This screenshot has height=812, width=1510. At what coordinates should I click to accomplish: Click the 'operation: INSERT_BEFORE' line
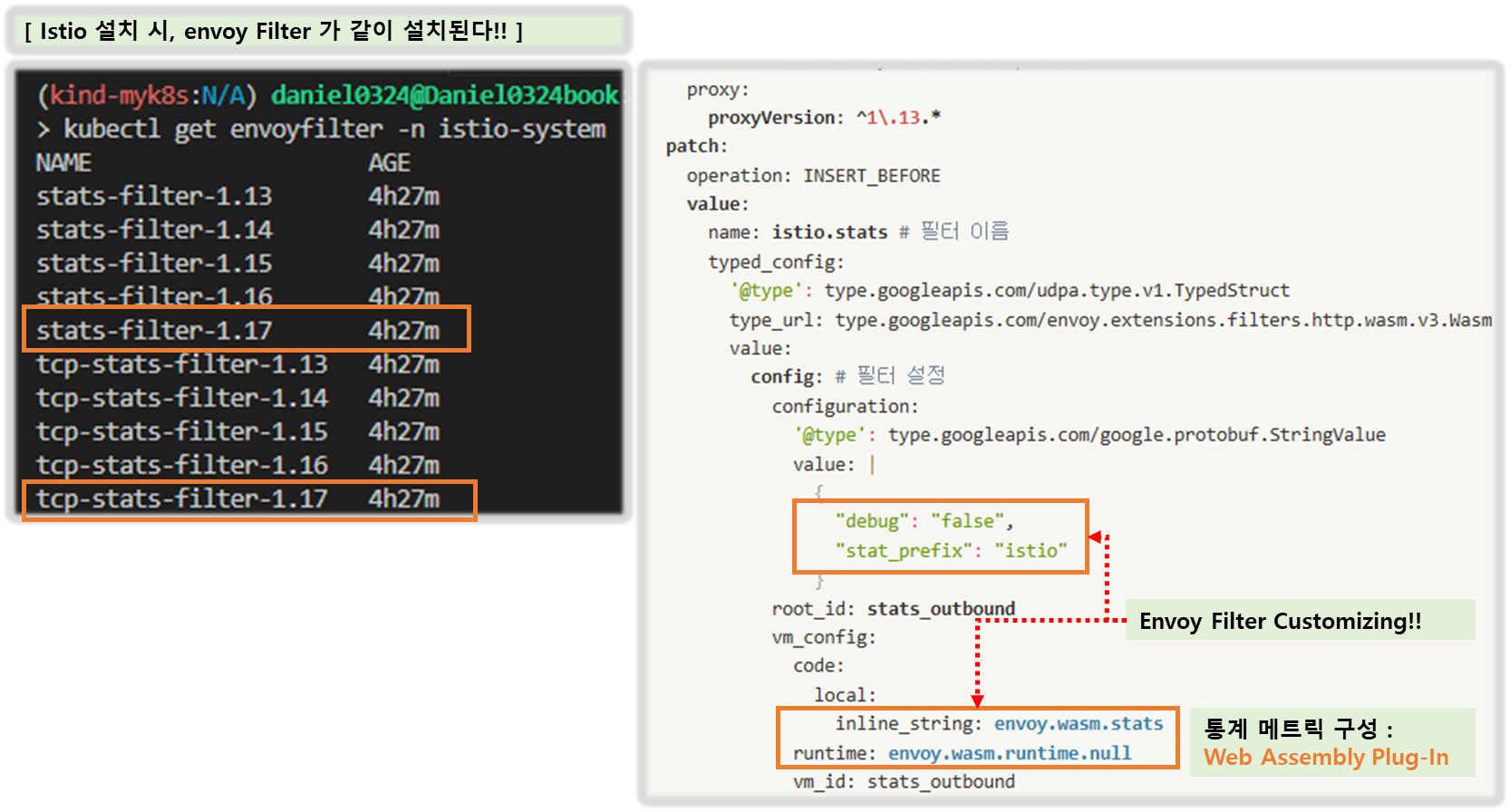(814, 176)
